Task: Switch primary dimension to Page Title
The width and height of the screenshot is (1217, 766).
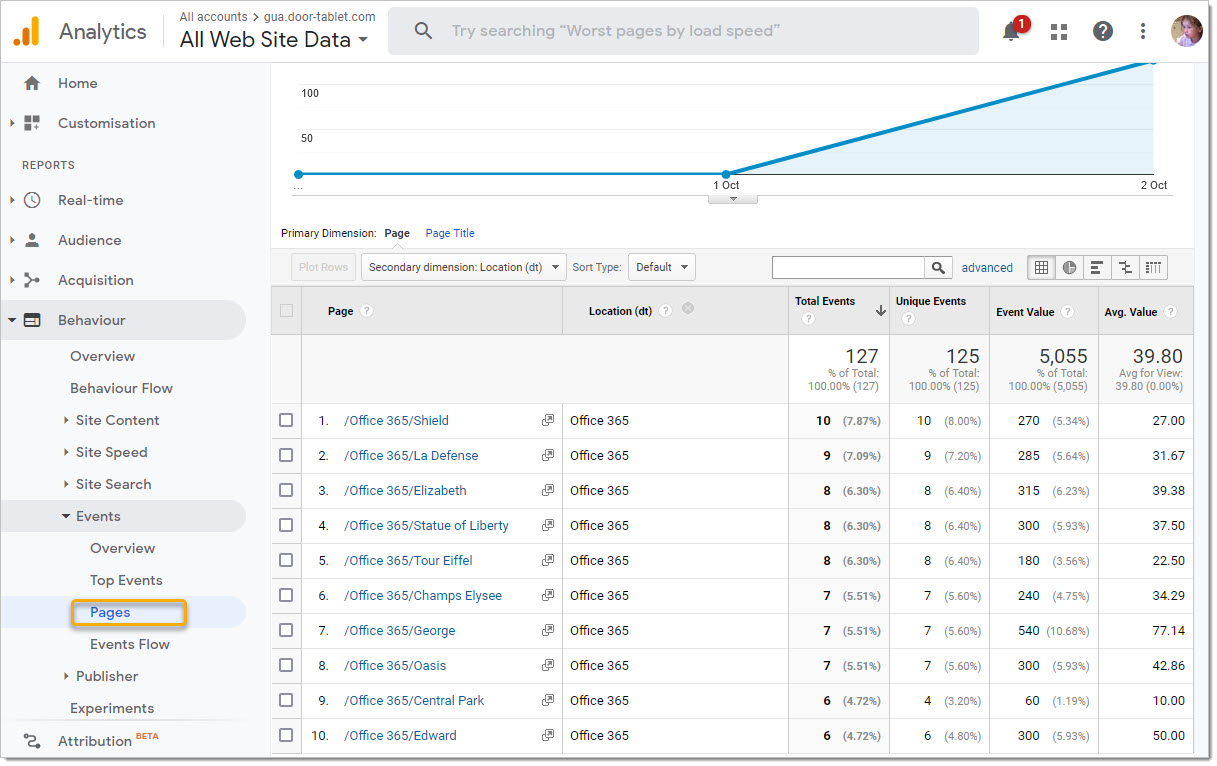Action: (x=450, y=233)
